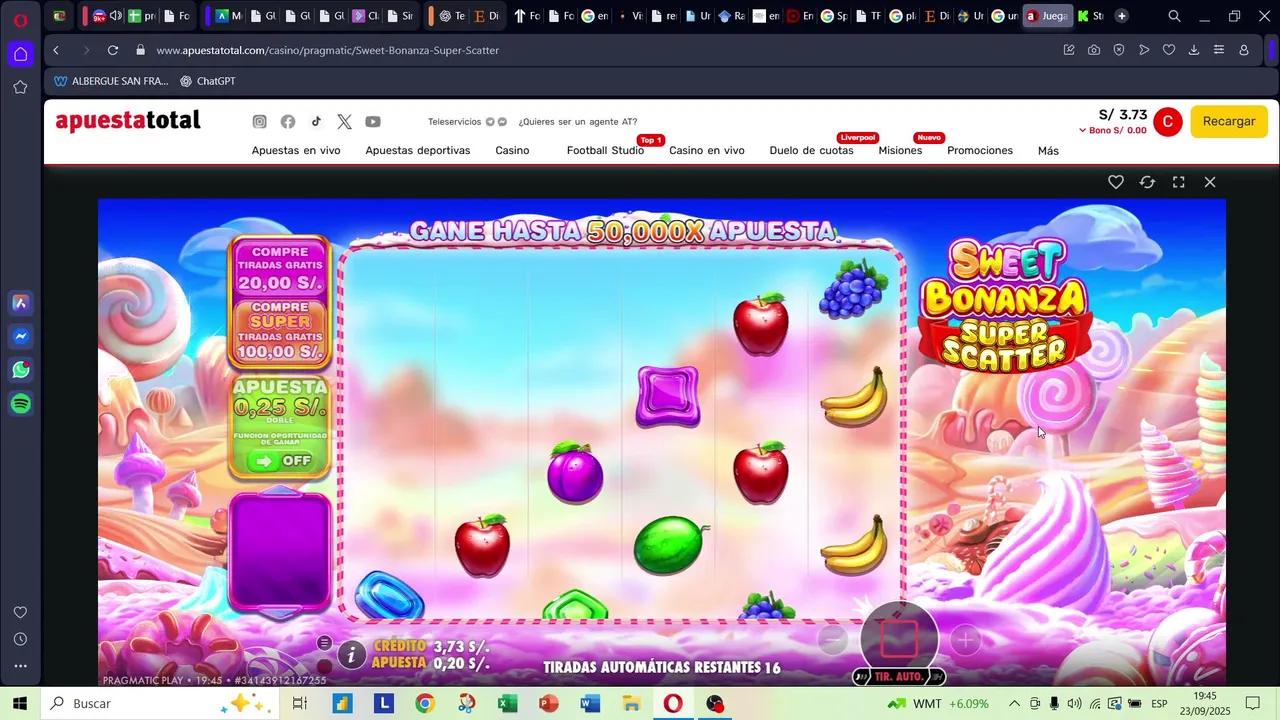
Task: Decrease bet with the minus button
Action: (832, 640)
